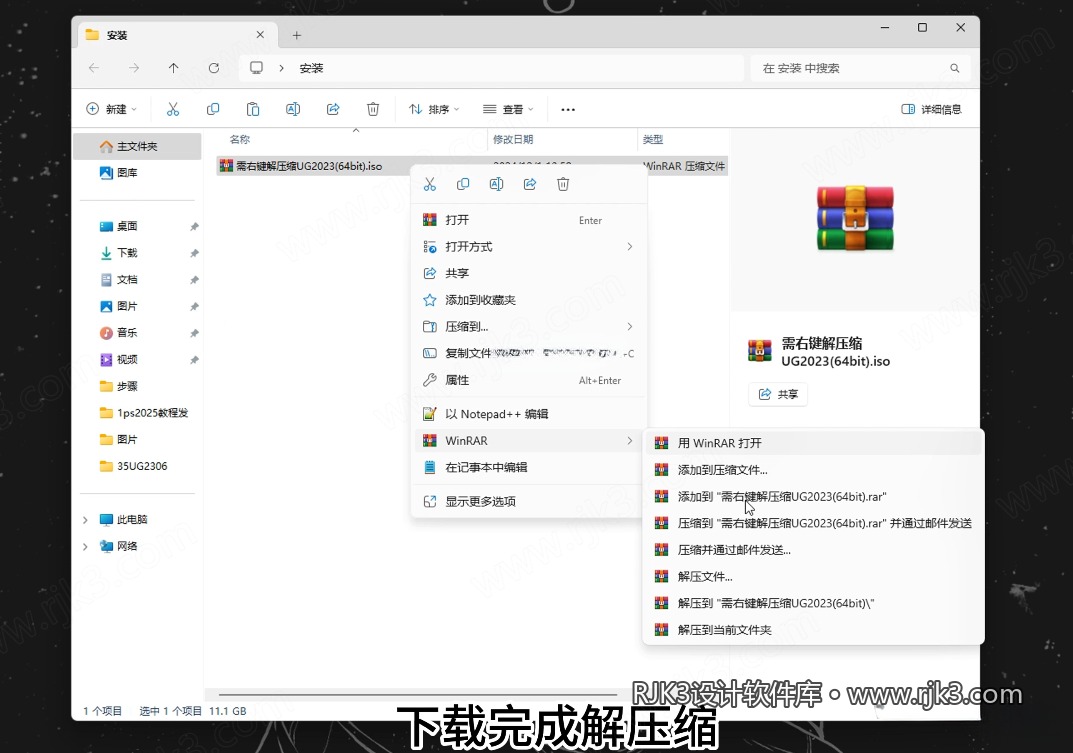
Task: Choose 共享 in the context menu
Action: pos(528,273)
